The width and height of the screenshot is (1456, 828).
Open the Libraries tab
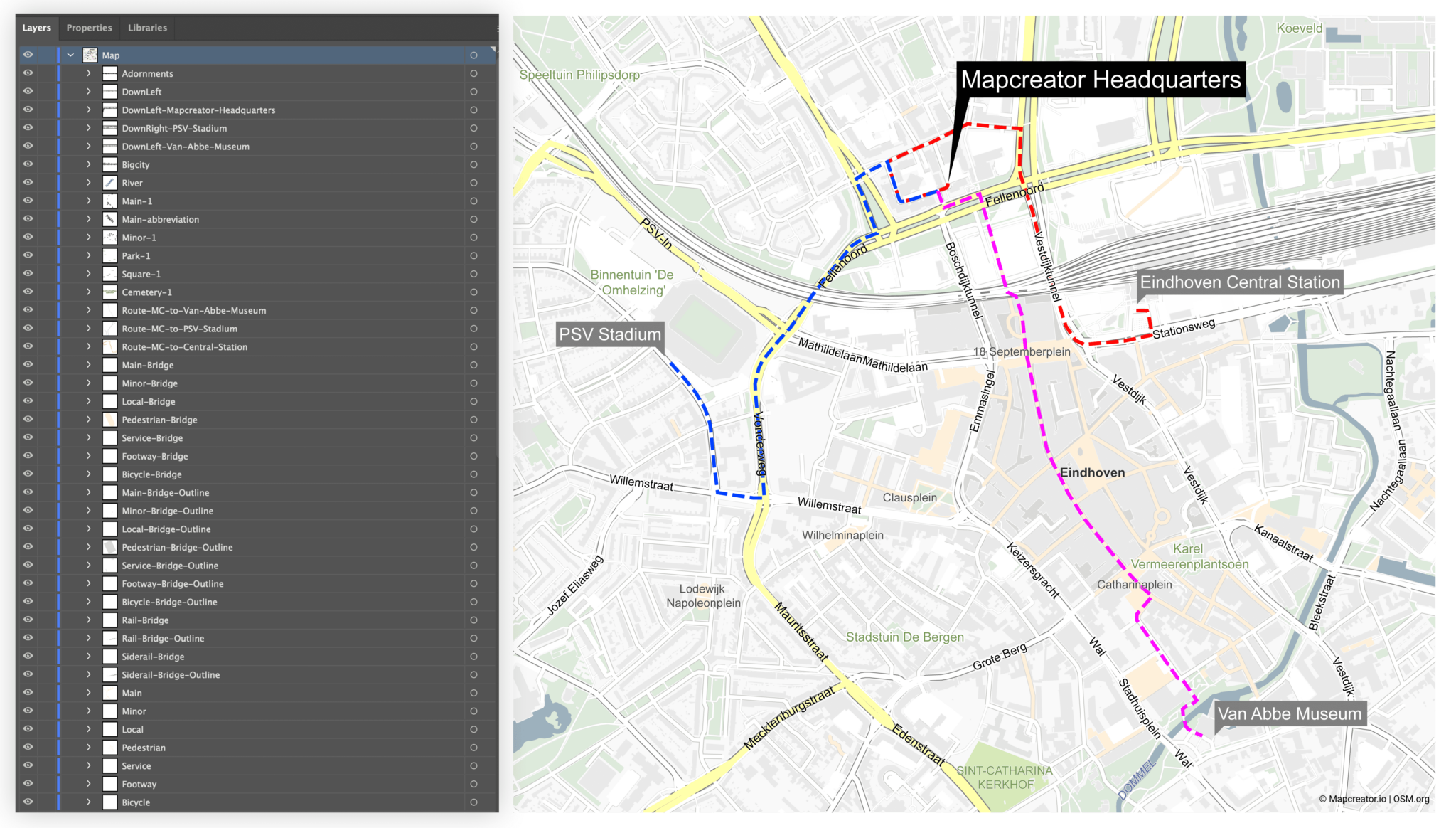point(147,28)
